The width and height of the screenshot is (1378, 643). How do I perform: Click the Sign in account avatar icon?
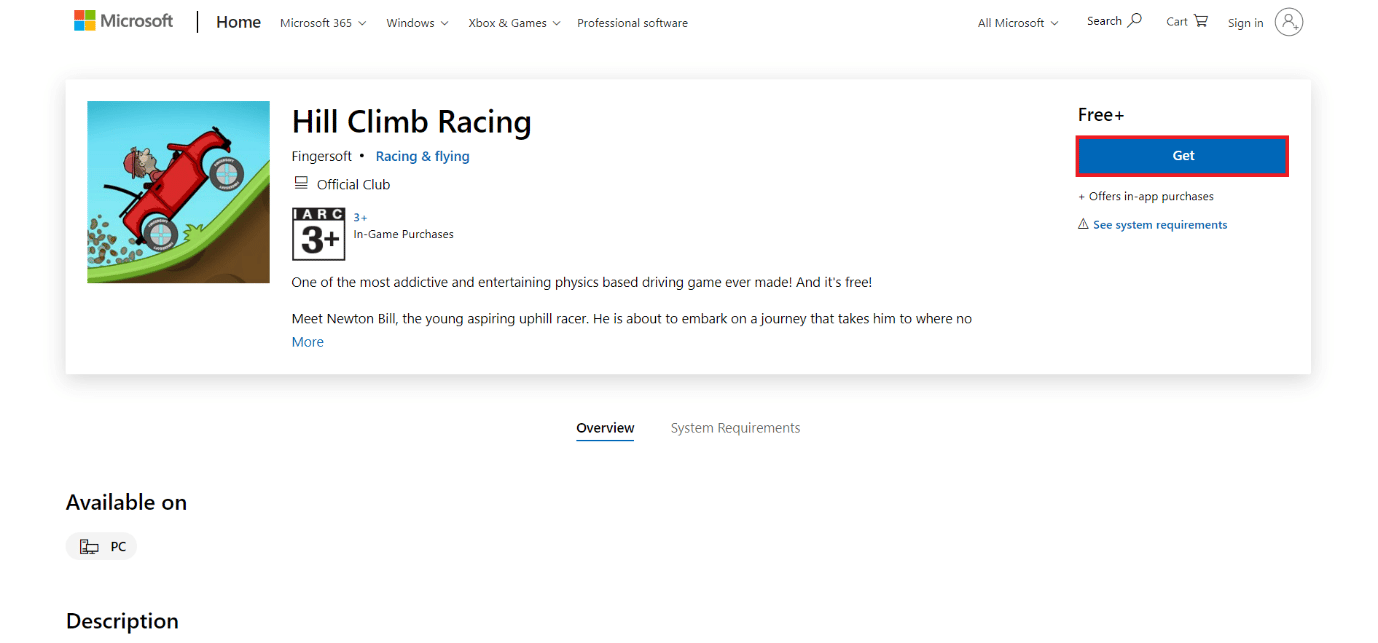pyautogui.click(x=1289, y=22)
